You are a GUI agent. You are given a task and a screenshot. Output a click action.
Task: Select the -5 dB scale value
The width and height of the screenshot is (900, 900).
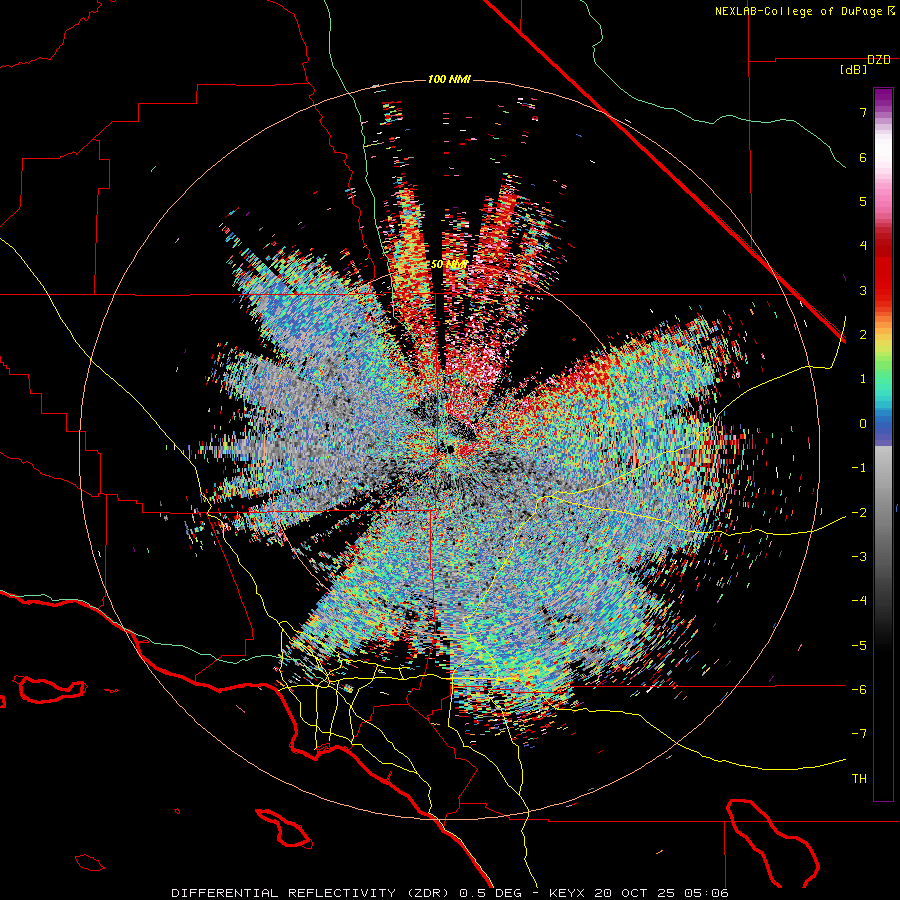(x=859, y=646)
